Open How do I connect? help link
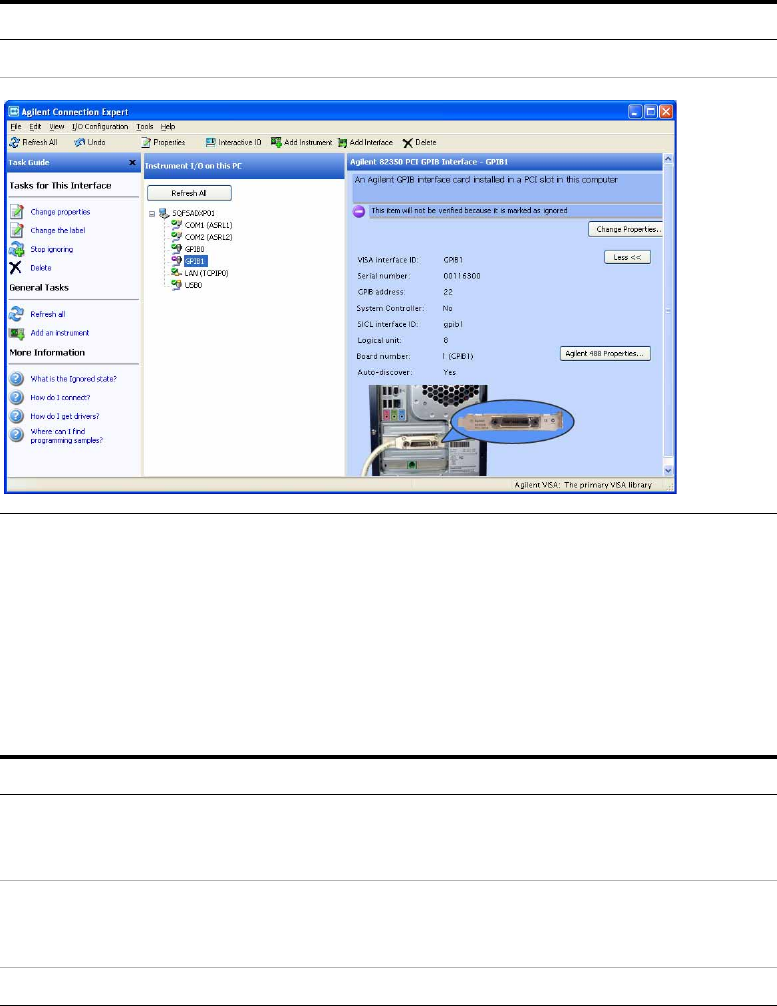 click(x=60, y=398)
